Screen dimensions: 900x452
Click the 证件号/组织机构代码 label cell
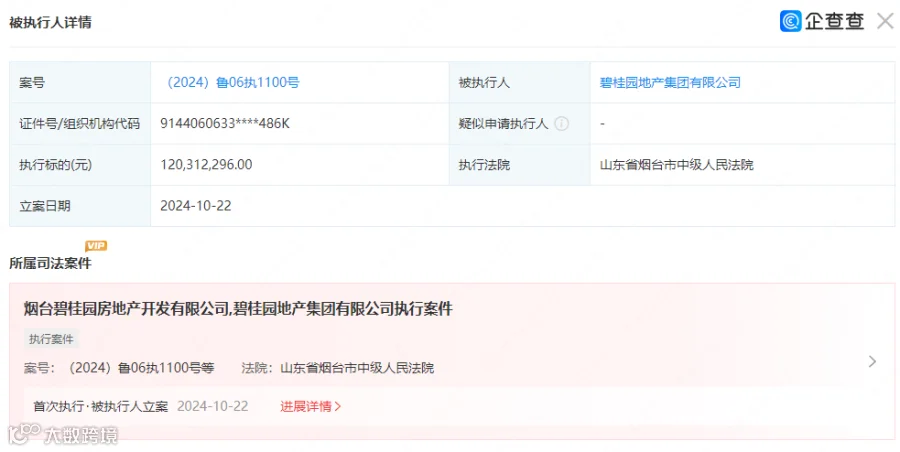coord(80,123)
